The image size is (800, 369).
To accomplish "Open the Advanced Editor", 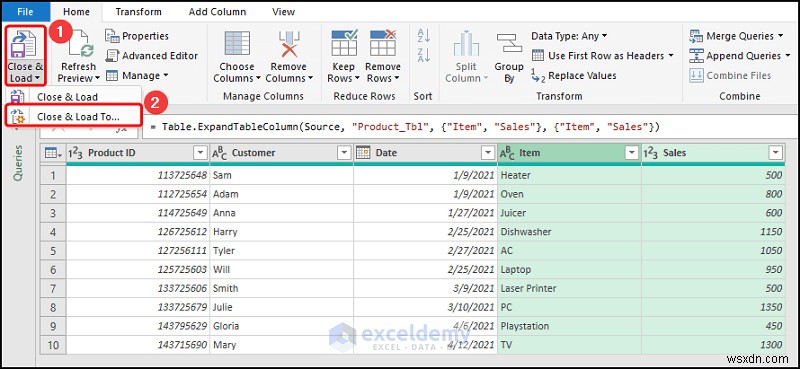I will click(152, 56).
